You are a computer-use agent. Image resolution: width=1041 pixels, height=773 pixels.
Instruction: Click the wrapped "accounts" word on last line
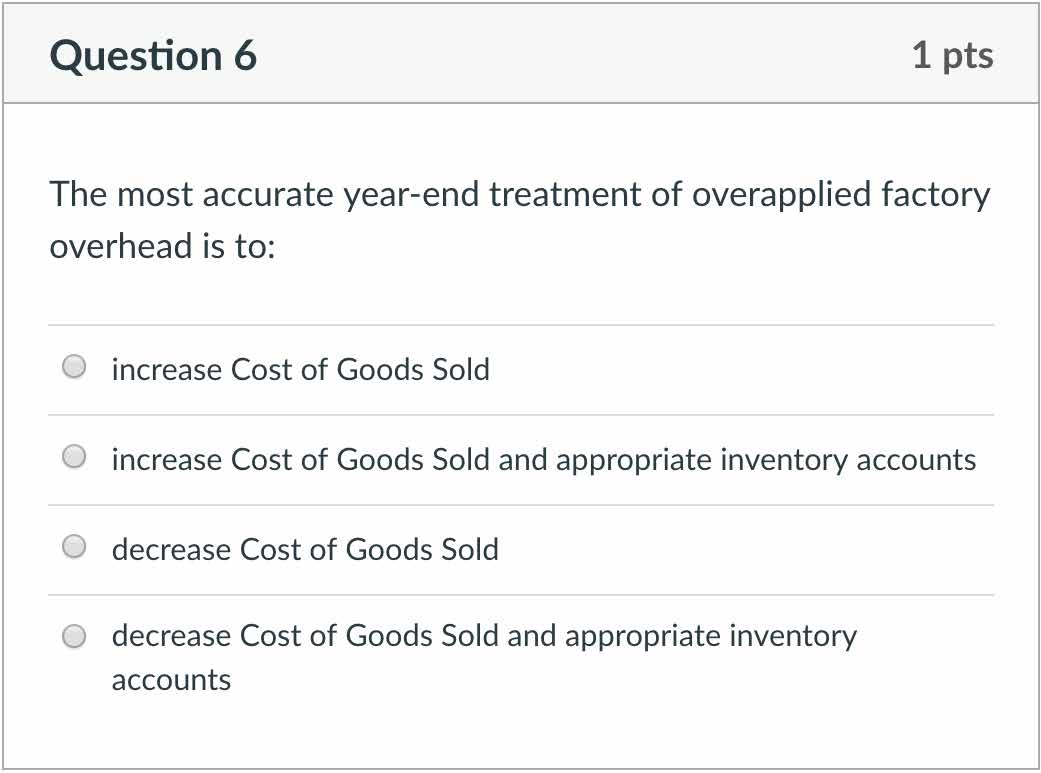click(171, 680)
